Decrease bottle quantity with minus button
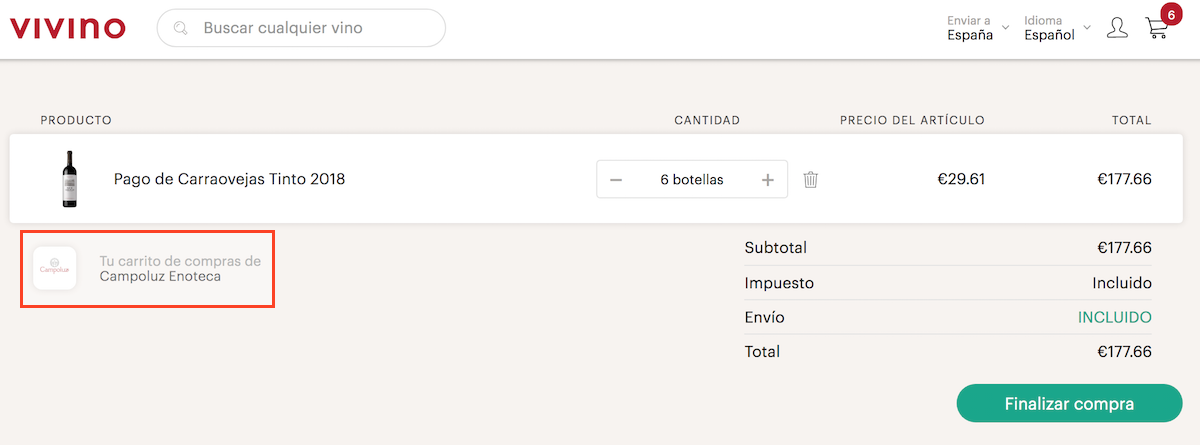1200x445 pixels. [x=616, y=180]
